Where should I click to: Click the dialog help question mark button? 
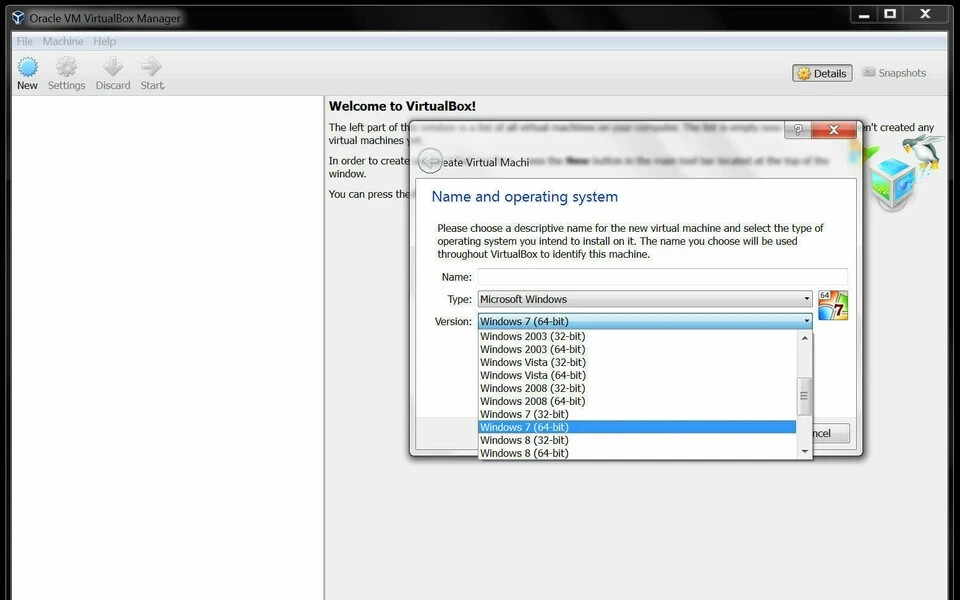[x=798, y=130]
